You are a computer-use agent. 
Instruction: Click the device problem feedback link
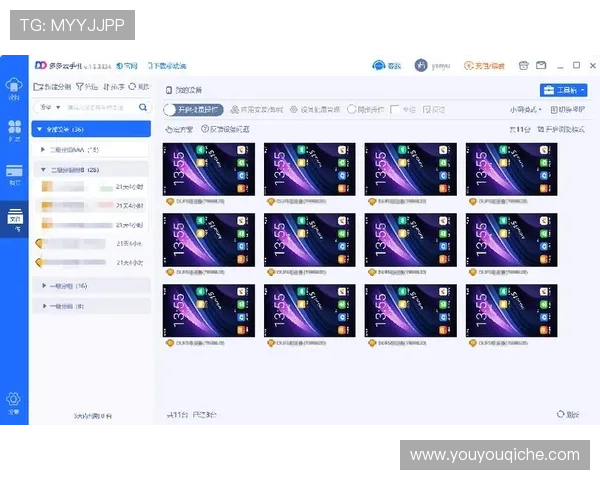(225, 129)
